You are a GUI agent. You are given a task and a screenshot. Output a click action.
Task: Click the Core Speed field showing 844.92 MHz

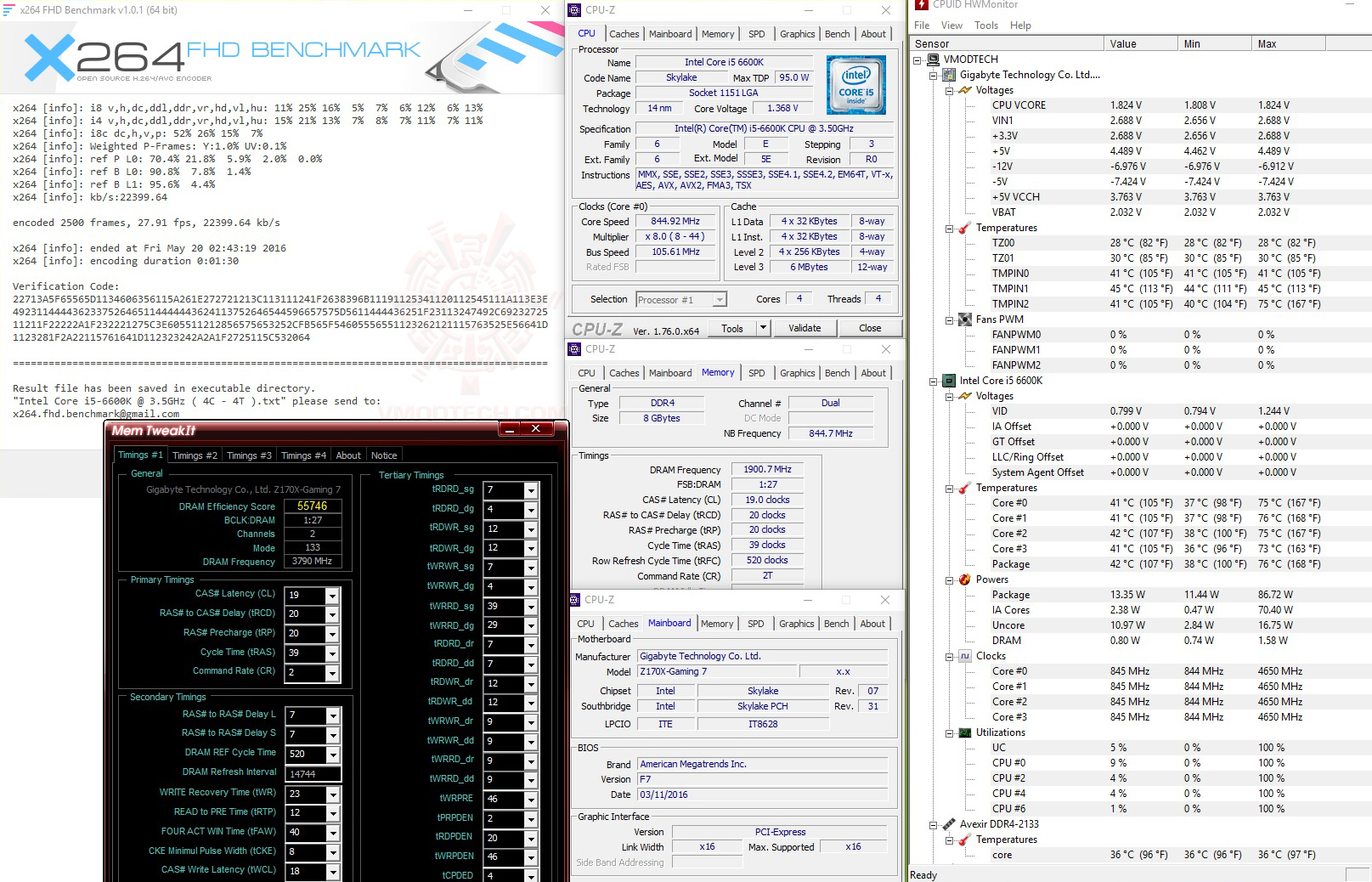click(675, 222)
